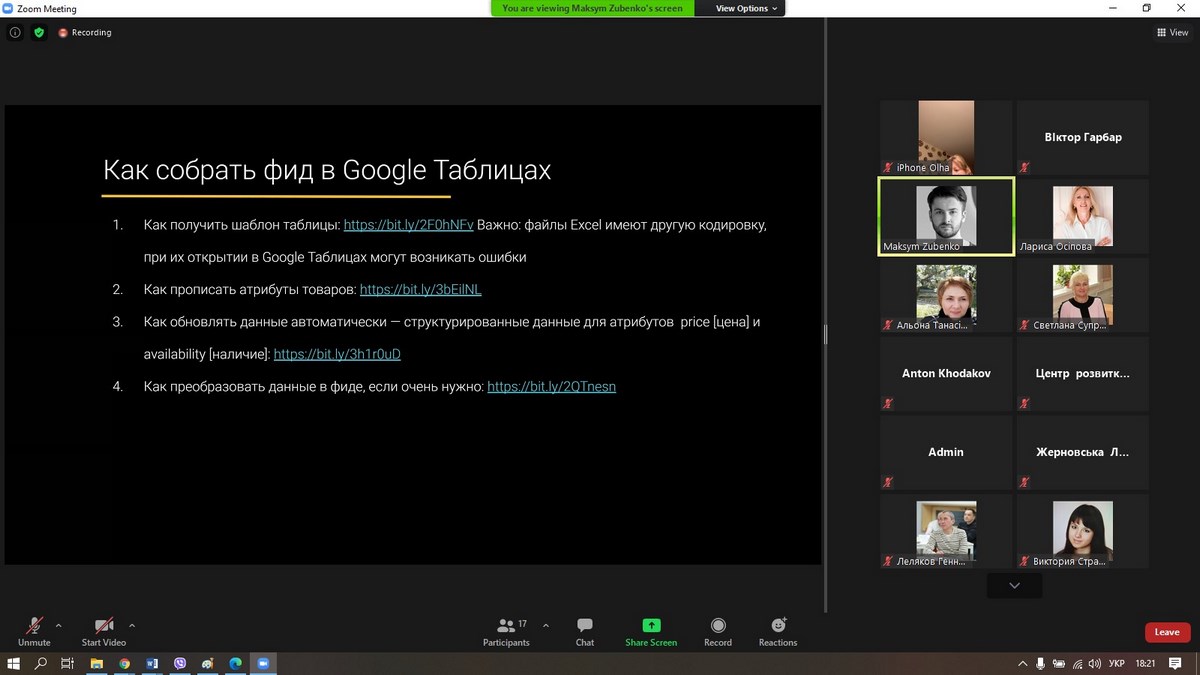Viewport: 1200px width, 675px height.
Task: Expand audio options arrow next to Unmute
Action: click(58, 625)
